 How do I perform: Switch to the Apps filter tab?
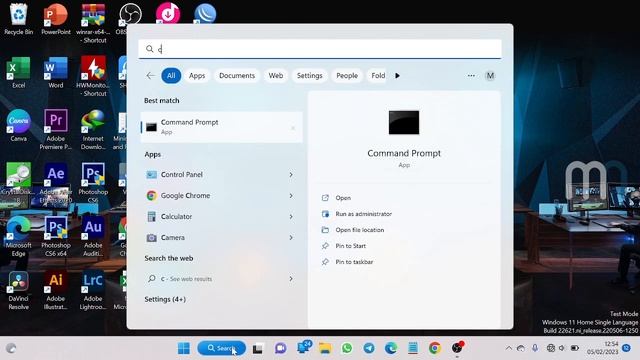coord(197,76)
